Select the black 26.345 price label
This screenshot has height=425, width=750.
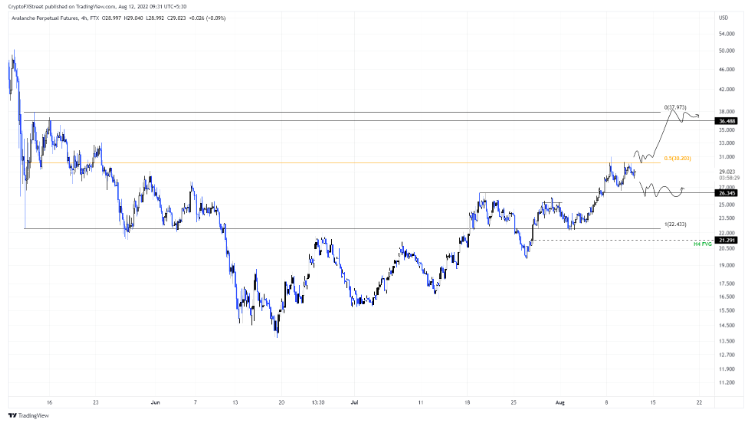726,193
